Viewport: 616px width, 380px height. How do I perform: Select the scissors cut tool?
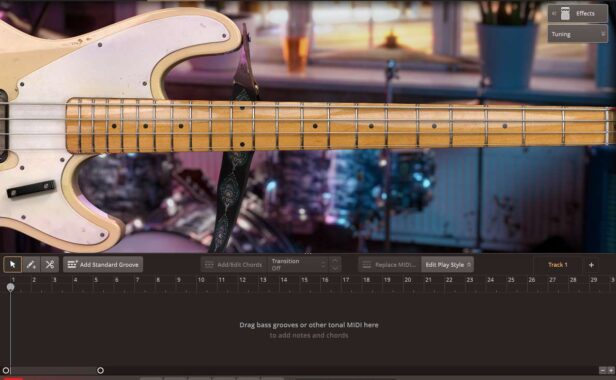(50, 264)
